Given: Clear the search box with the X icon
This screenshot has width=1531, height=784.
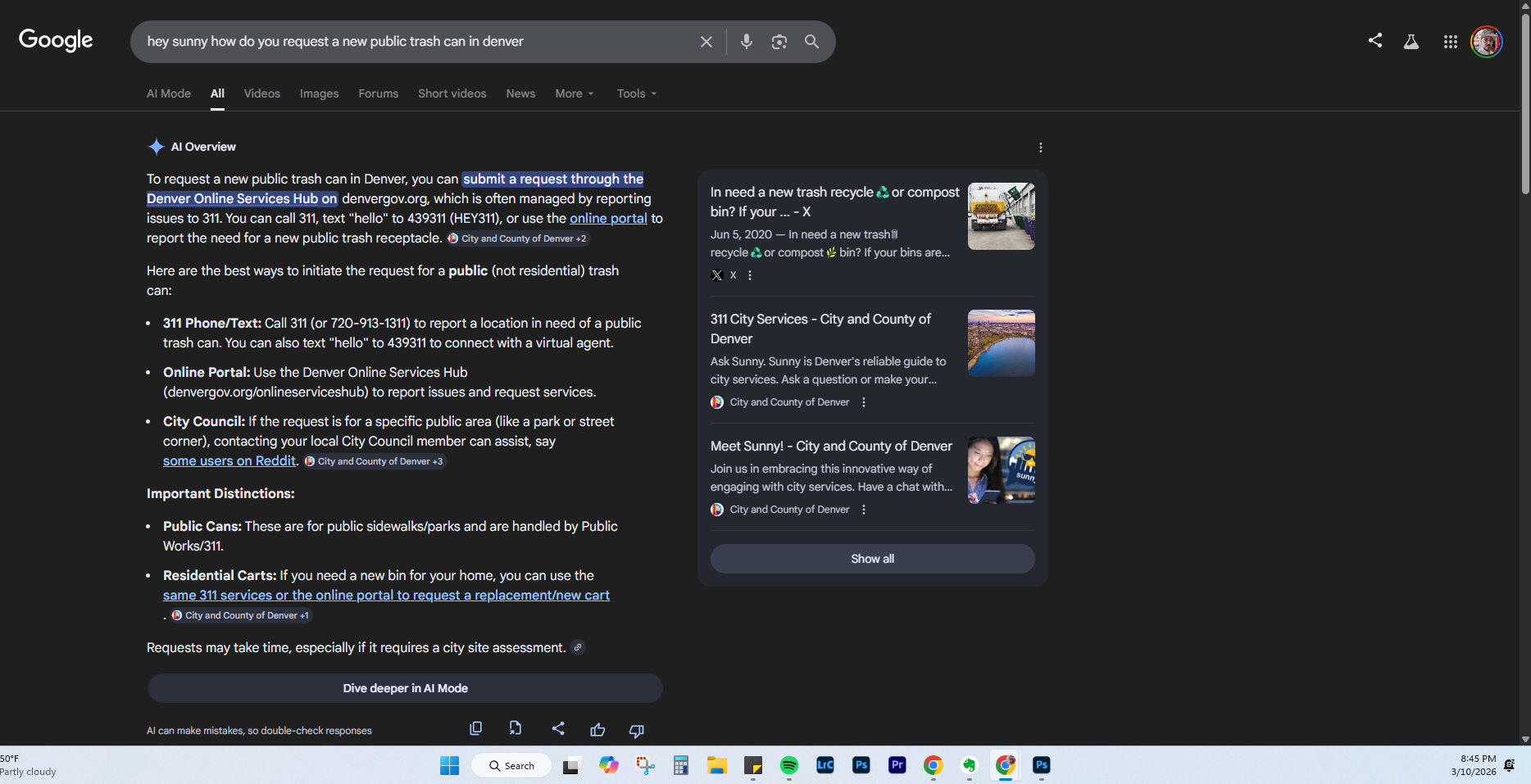Looking at the screenshot, I should tap(706, 42).
